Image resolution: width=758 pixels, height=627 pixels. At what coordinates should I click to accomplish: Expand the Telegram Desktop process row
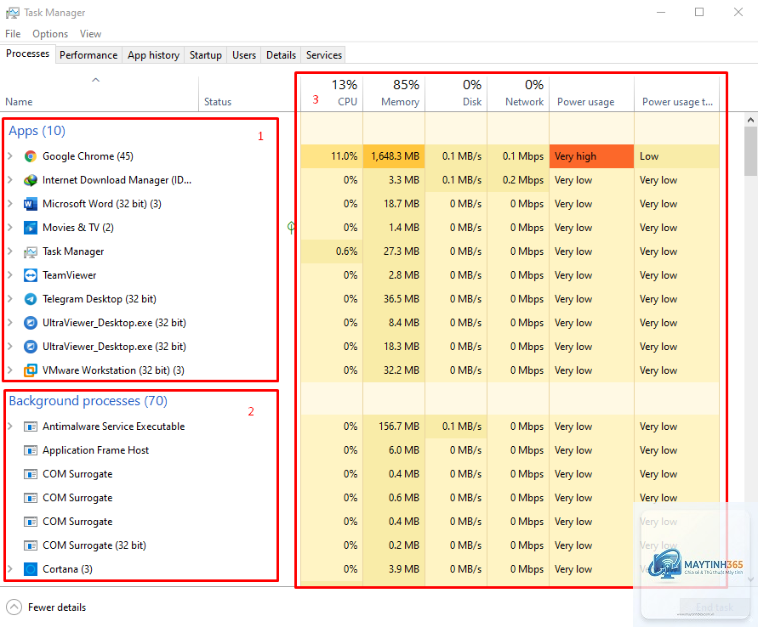tap(10, 299)
